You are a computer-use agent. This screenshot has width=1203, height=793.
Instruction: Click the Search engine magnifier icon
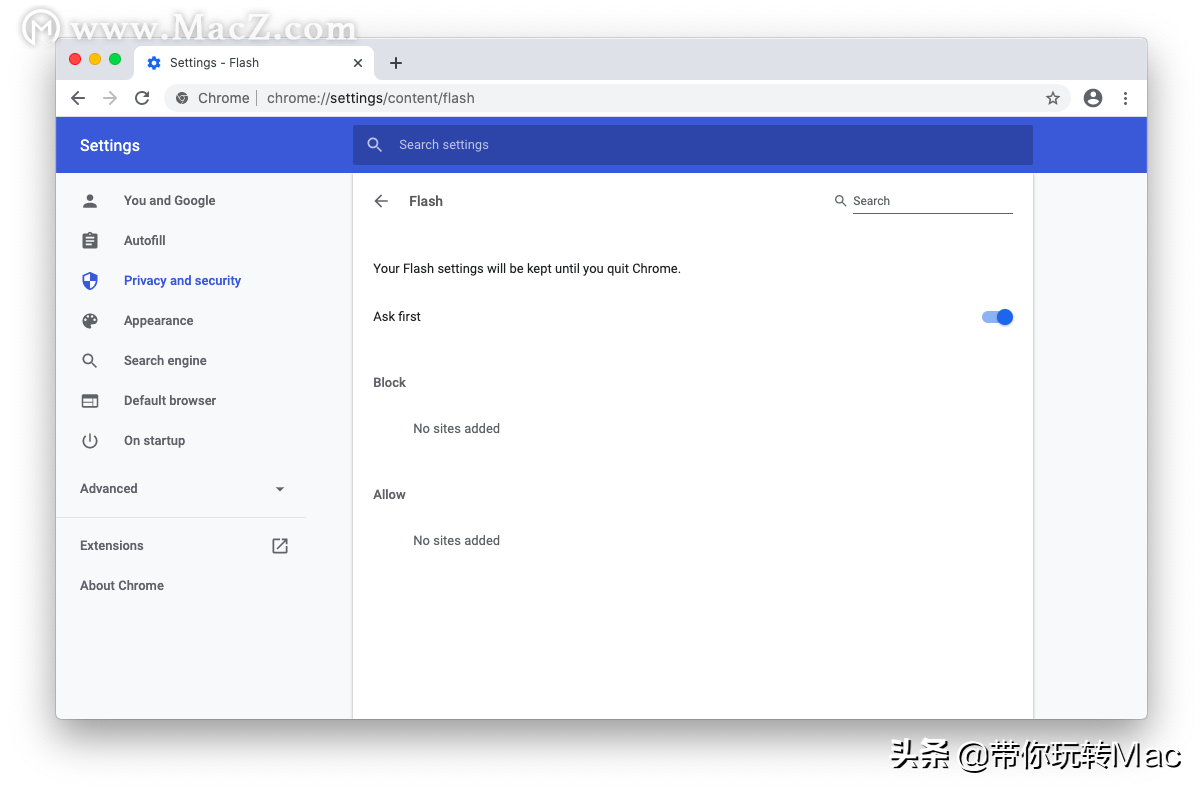click(90, 361)
